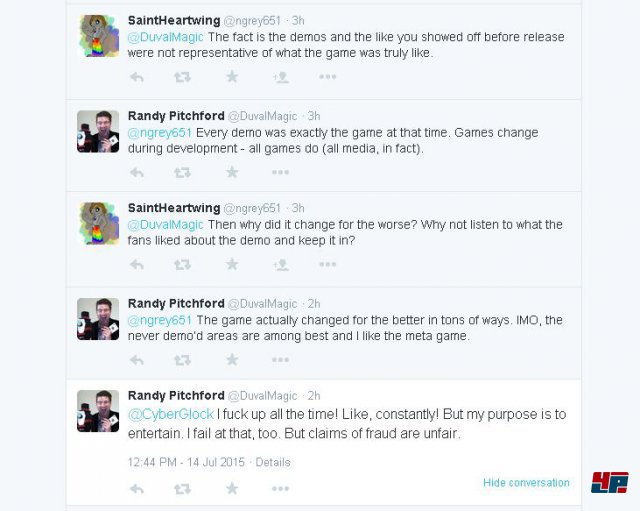The width and height of the screenshot is (640, 511).
Task: Open more options on 'changed for the better' tweet
Action: [280, 360]
